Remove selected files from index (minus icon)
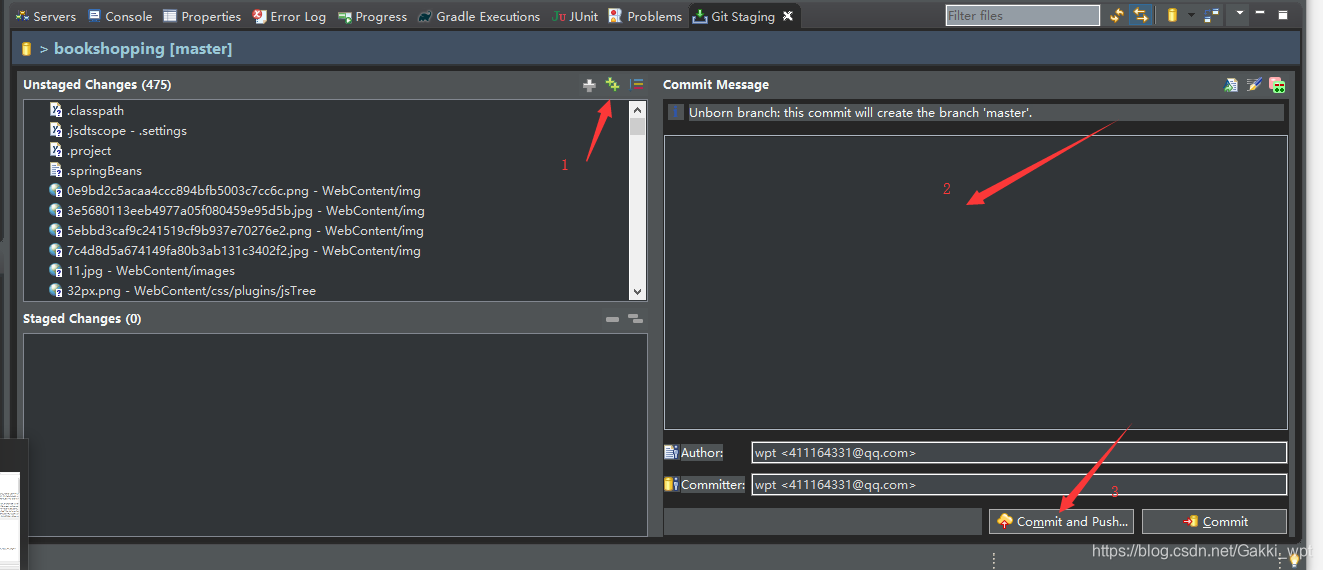 pos(612,319)
